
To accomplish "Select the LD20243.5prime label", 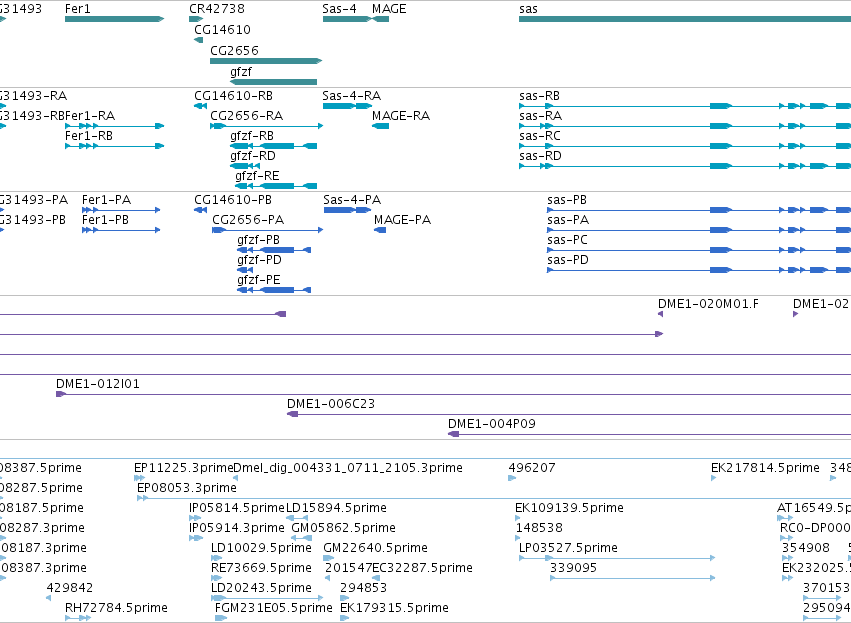I will click(x=262, y=588).
